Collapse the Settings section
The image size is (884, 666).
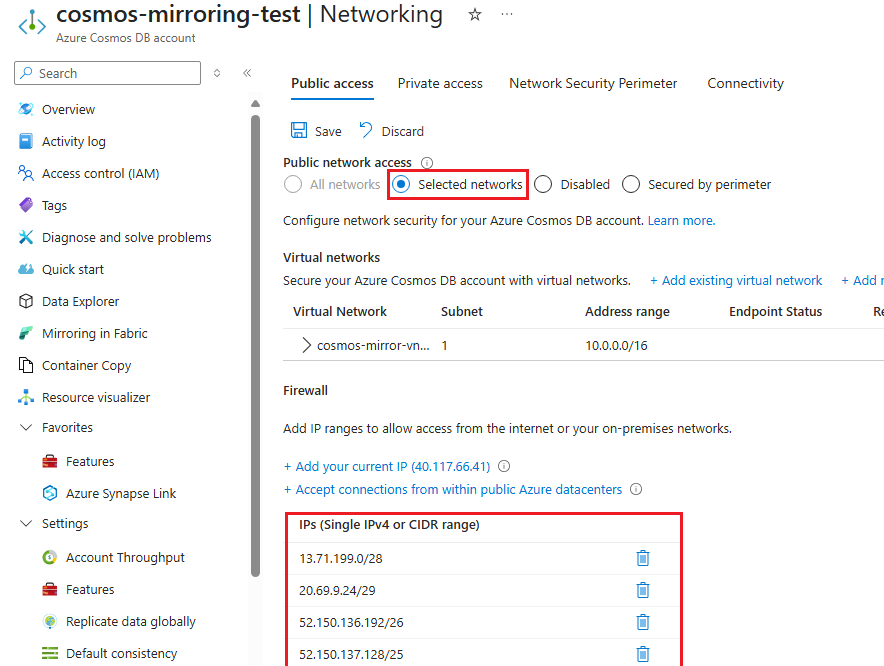click(25, 523)
